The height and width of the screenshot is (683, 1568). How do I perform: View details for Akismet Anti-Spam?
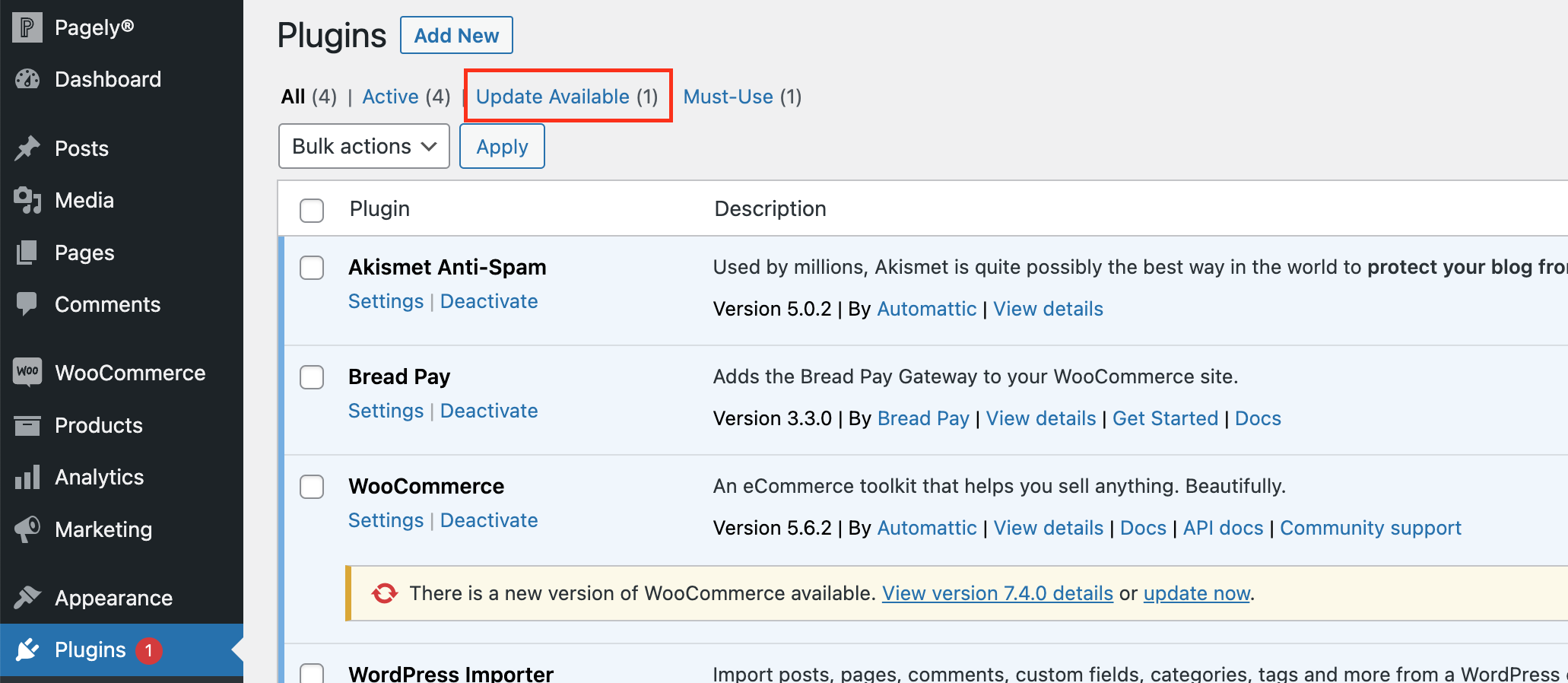(x=1048, y=309)
